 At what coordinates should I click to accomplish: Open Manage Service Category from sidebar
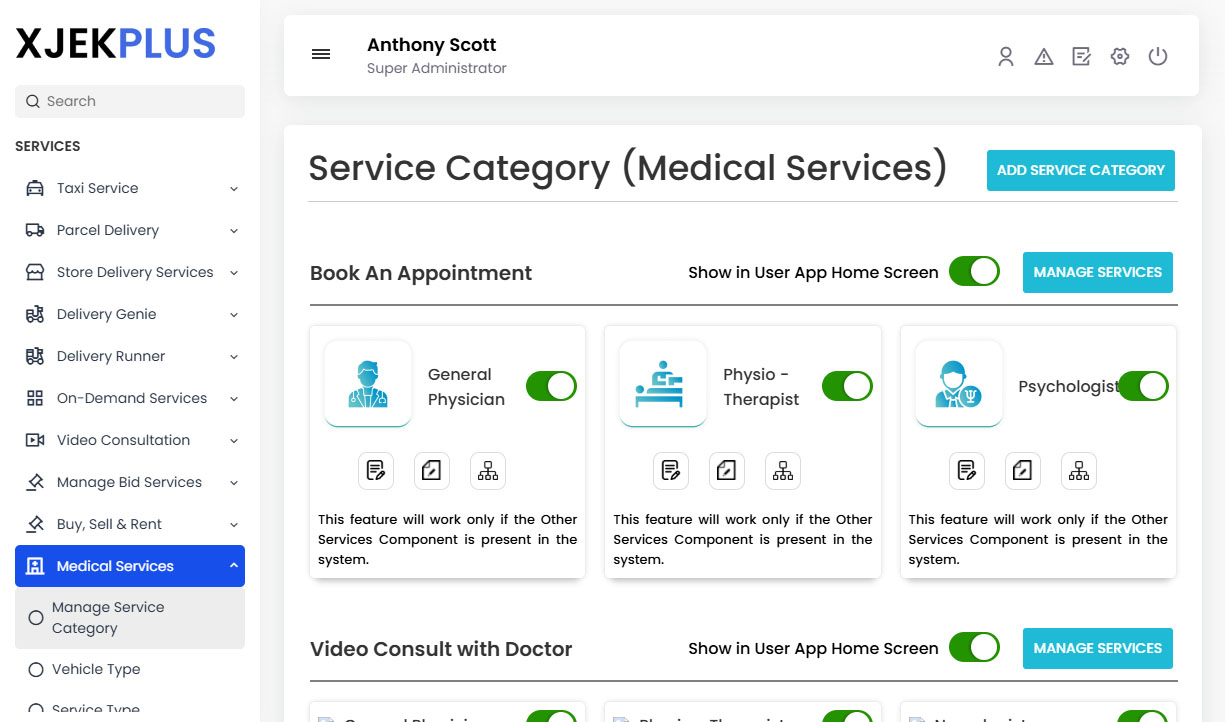tap(108, 617)
